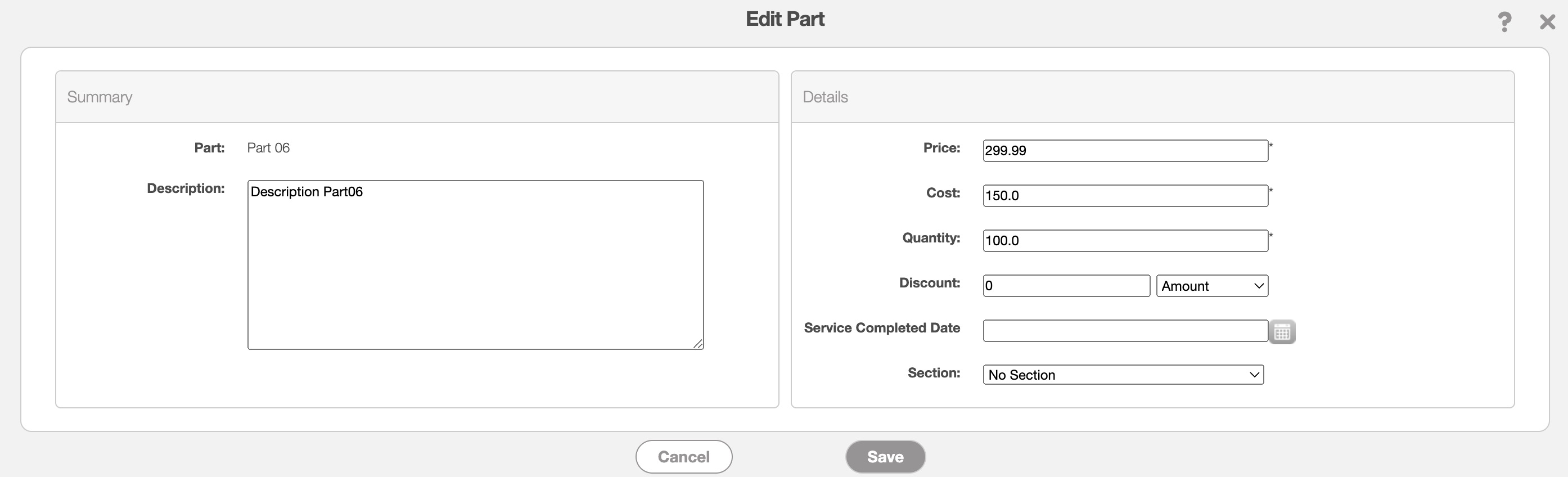Open the Service Completed Date calendar picker
1568x477 pixels.
point(1282,331)
